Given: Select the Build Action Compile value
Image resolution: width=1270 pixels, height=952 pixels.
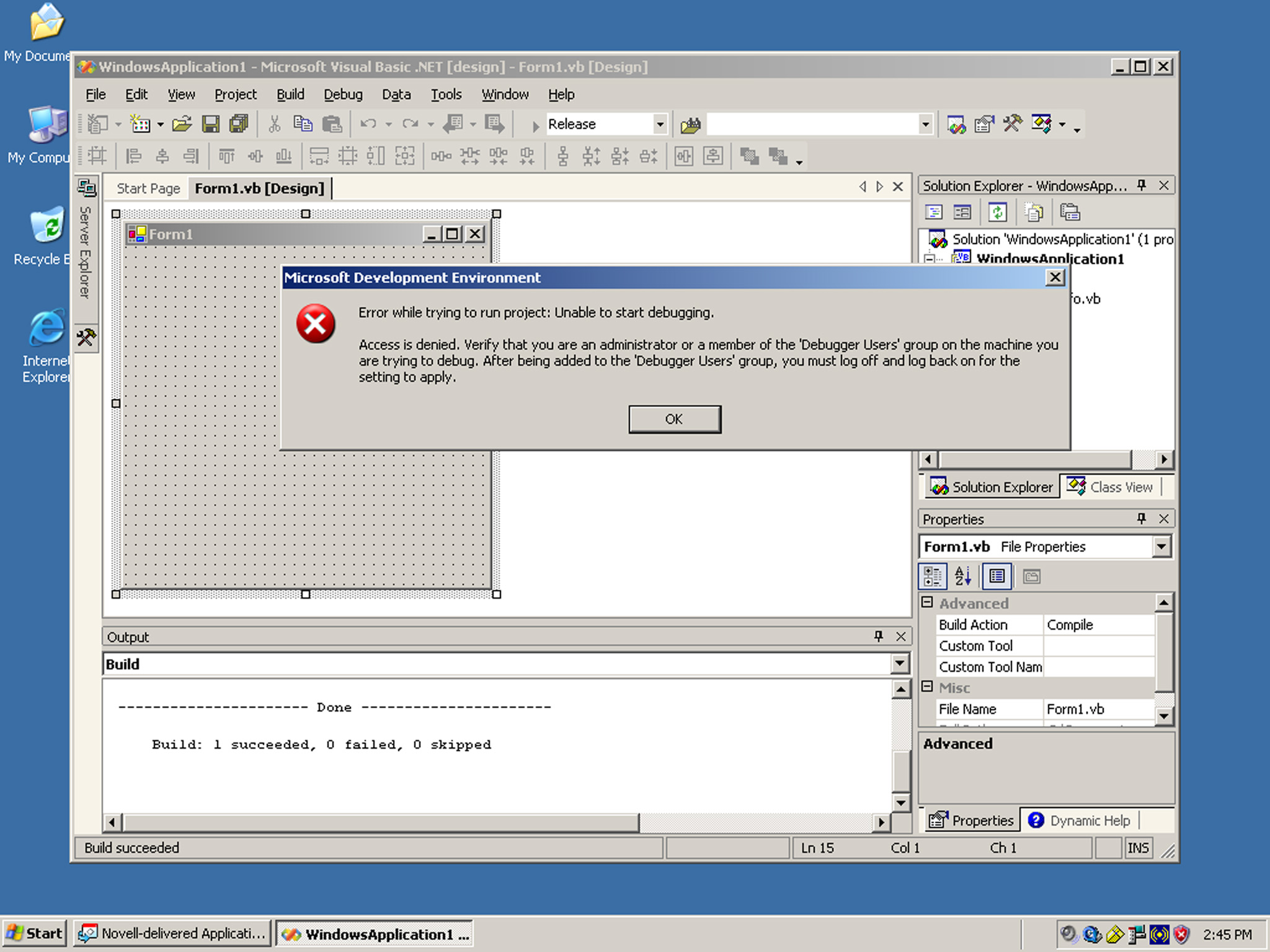Looking at the screenshot, I should click(1099, 625).
